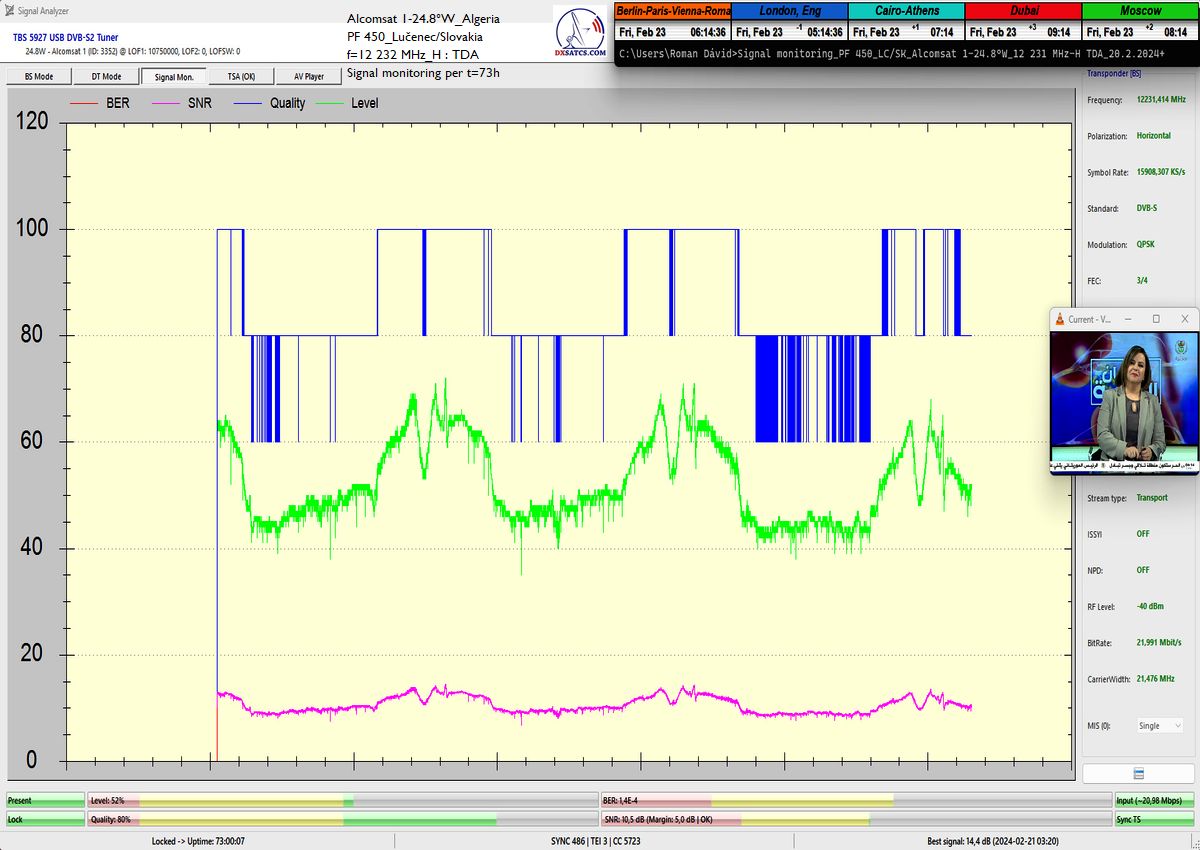This screenshot has height=850, width=1200.
Task: Open the TSA (OK) tab
Action: pyautogui.click(x=241, y=76)
